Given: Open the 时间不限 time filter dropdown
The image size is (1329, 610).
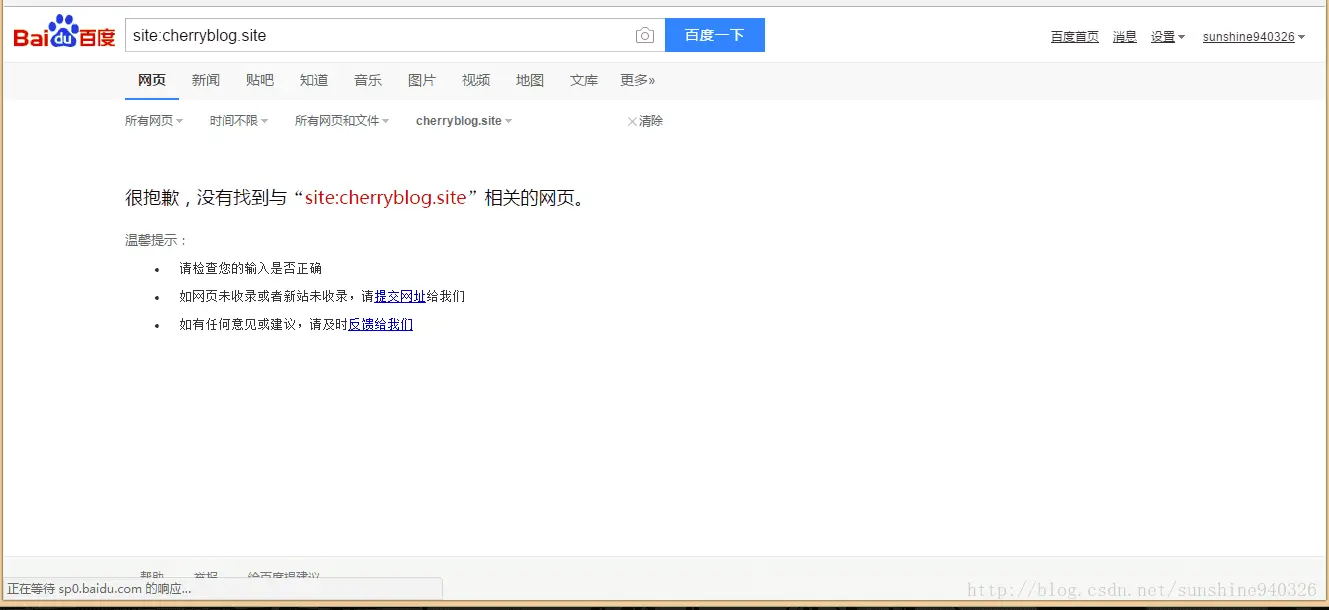Looking at the screenshot, I should coord(239,121).
